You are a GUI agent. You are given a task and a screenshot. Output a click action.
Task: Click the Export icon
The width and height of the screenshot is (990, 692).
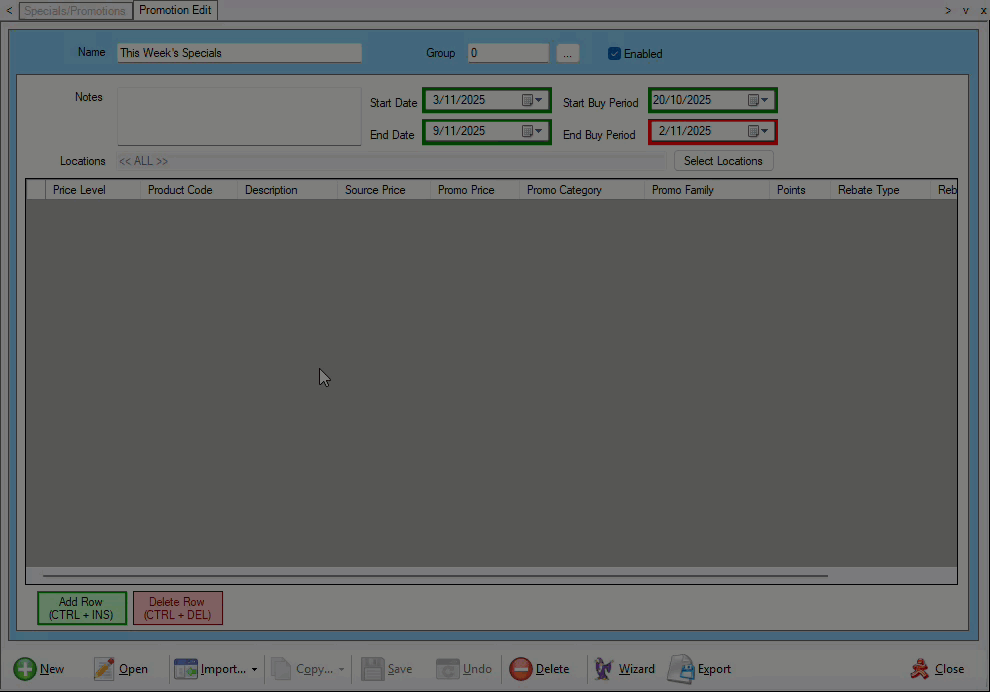[683, 669]
